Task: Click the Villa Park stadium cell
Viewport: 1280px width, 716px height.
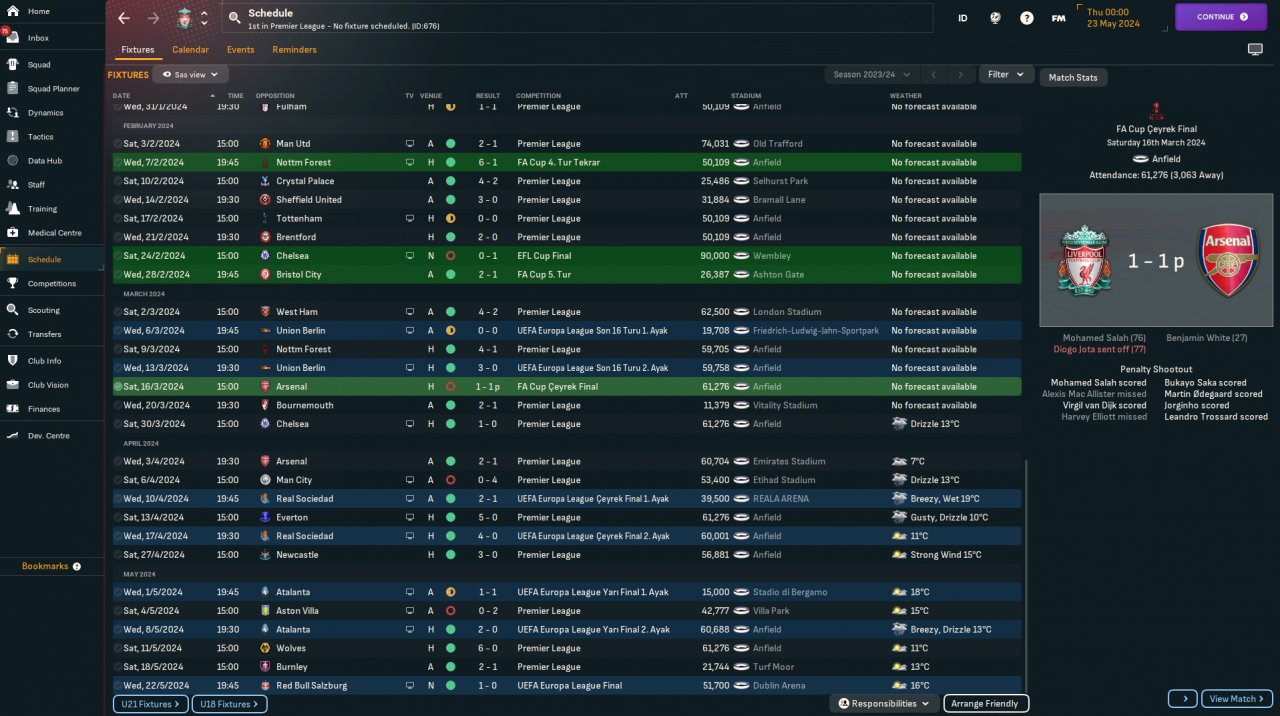Action: click(x=771, y=611)
